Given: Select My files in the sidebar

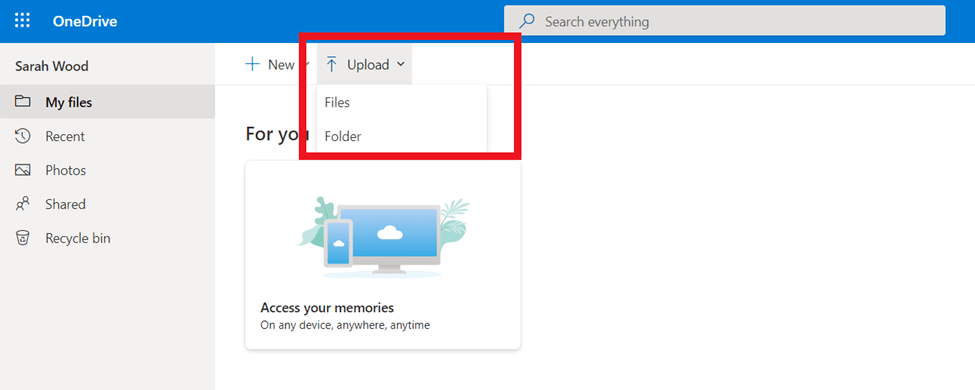Looking at the screenshot, I should point(108,102).
